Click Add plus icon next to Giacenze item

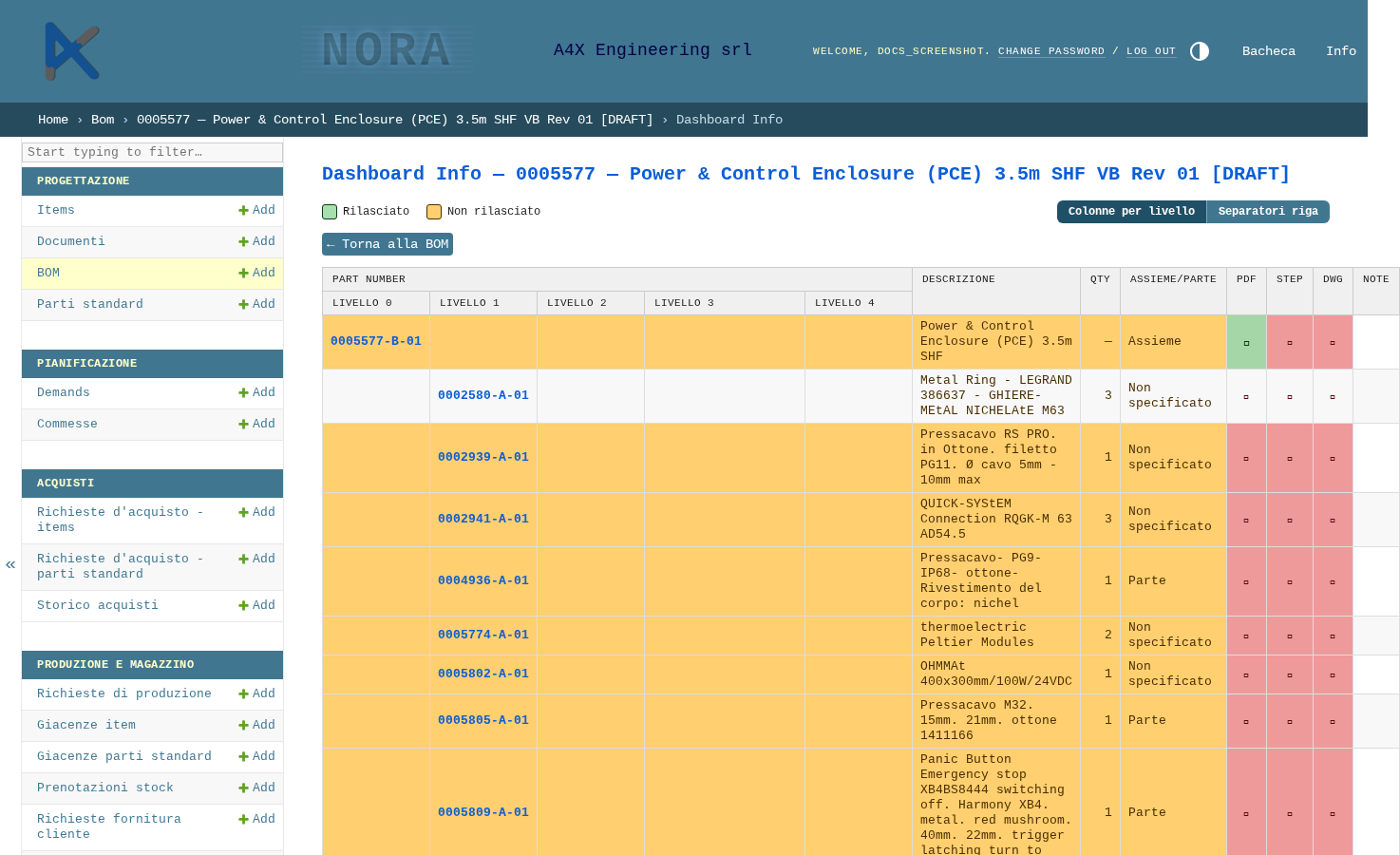pos(256,725)
